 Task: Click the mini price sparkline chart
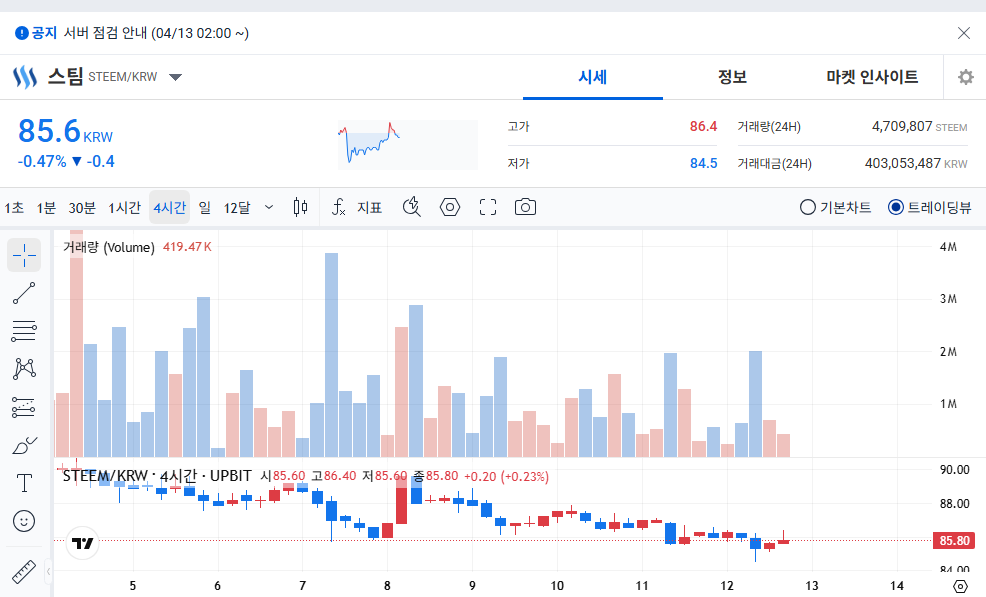(407, 145)
